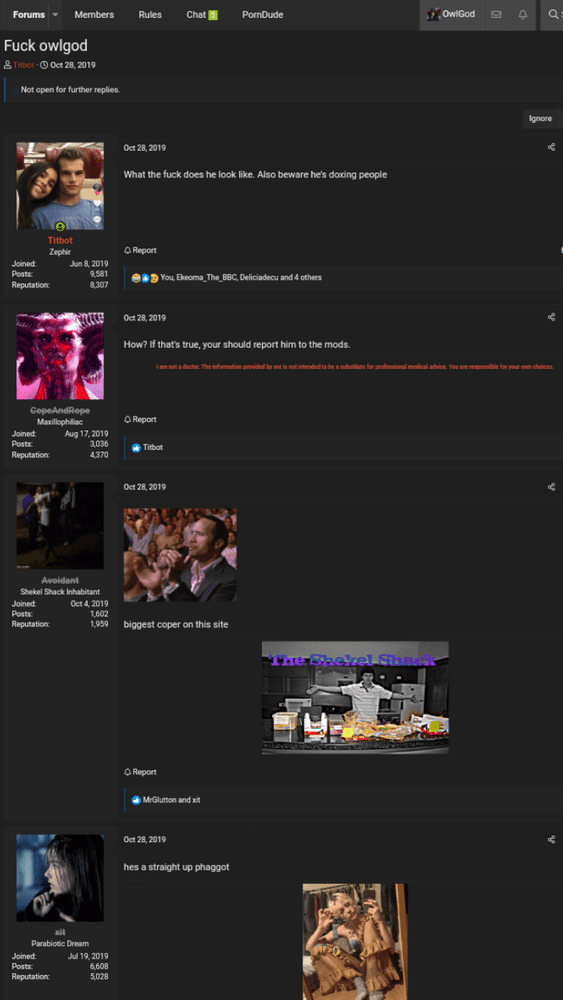Click the xit username under avatar
Viewport: 563px width, 1000px height.
tap(60, 932)
